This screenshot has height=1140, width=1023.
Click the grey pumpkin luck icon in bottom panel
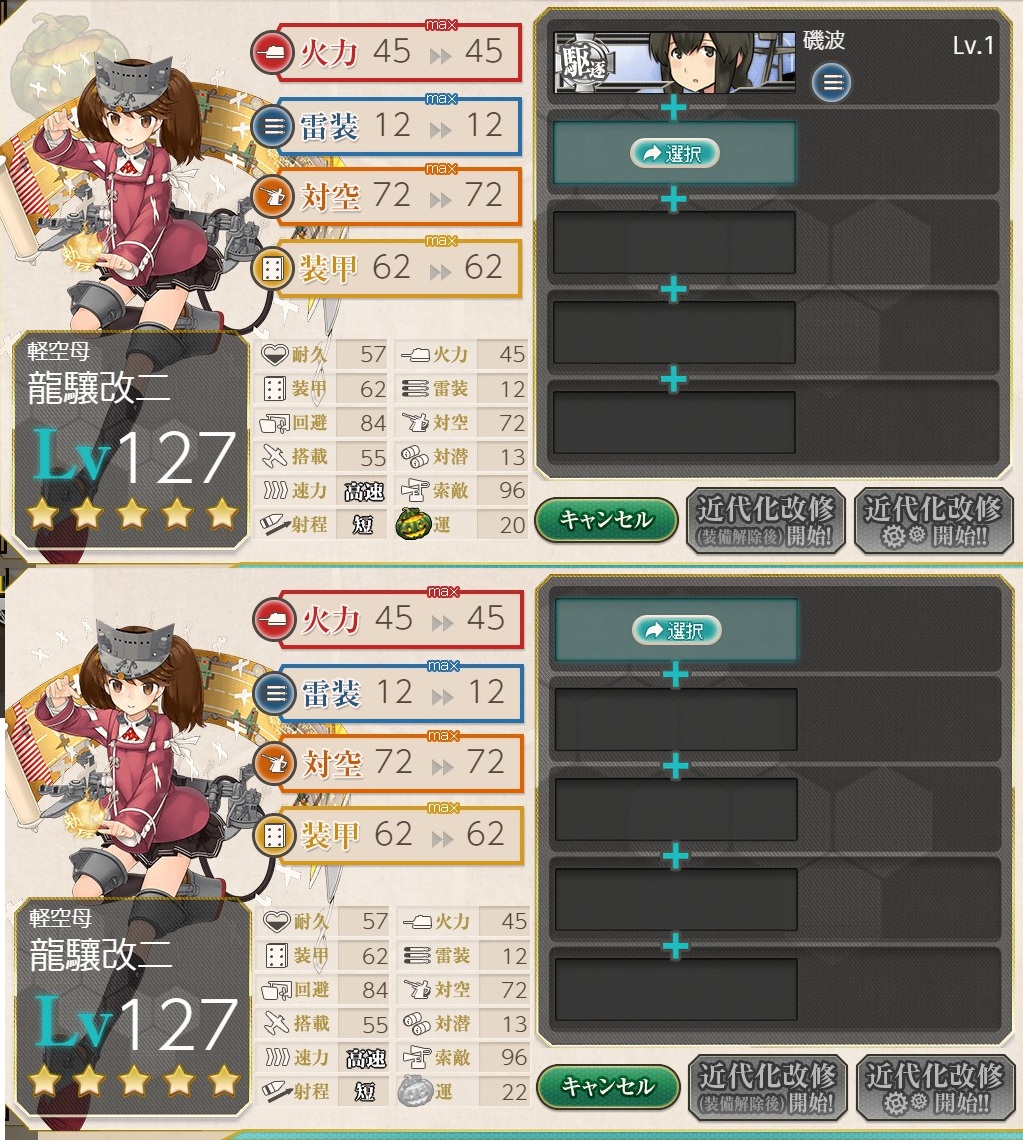[x=415, y=1091]
